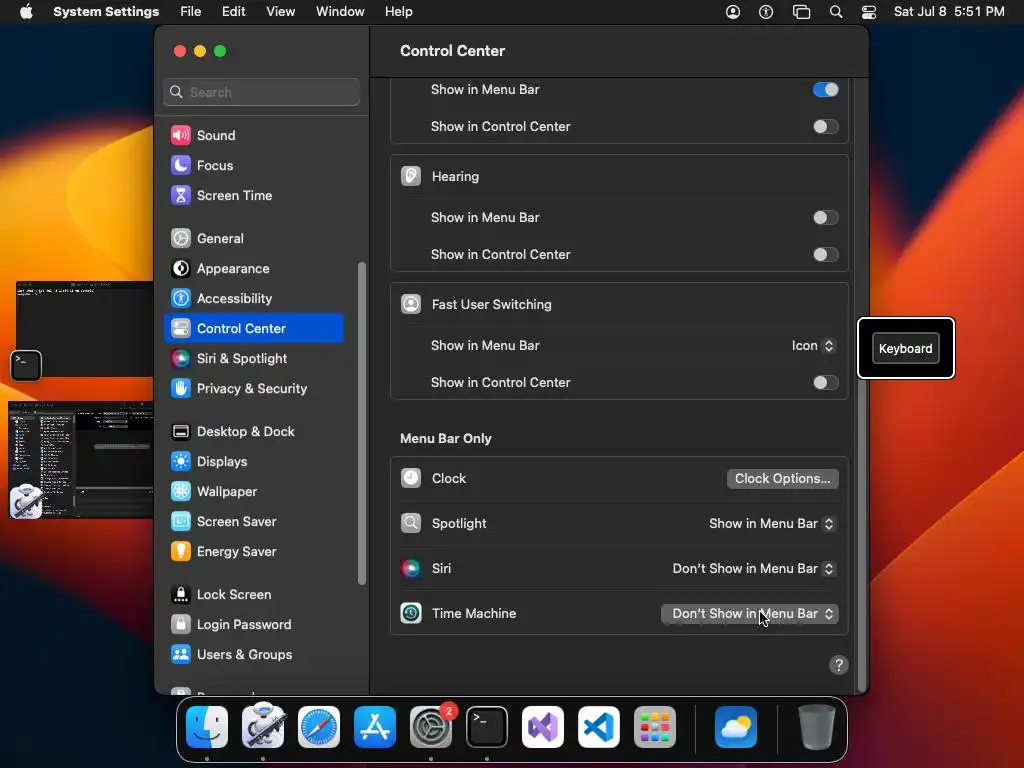Screen dimensions: 1024x768
Task: Click Clock Options button
Action: coord(782,479)
